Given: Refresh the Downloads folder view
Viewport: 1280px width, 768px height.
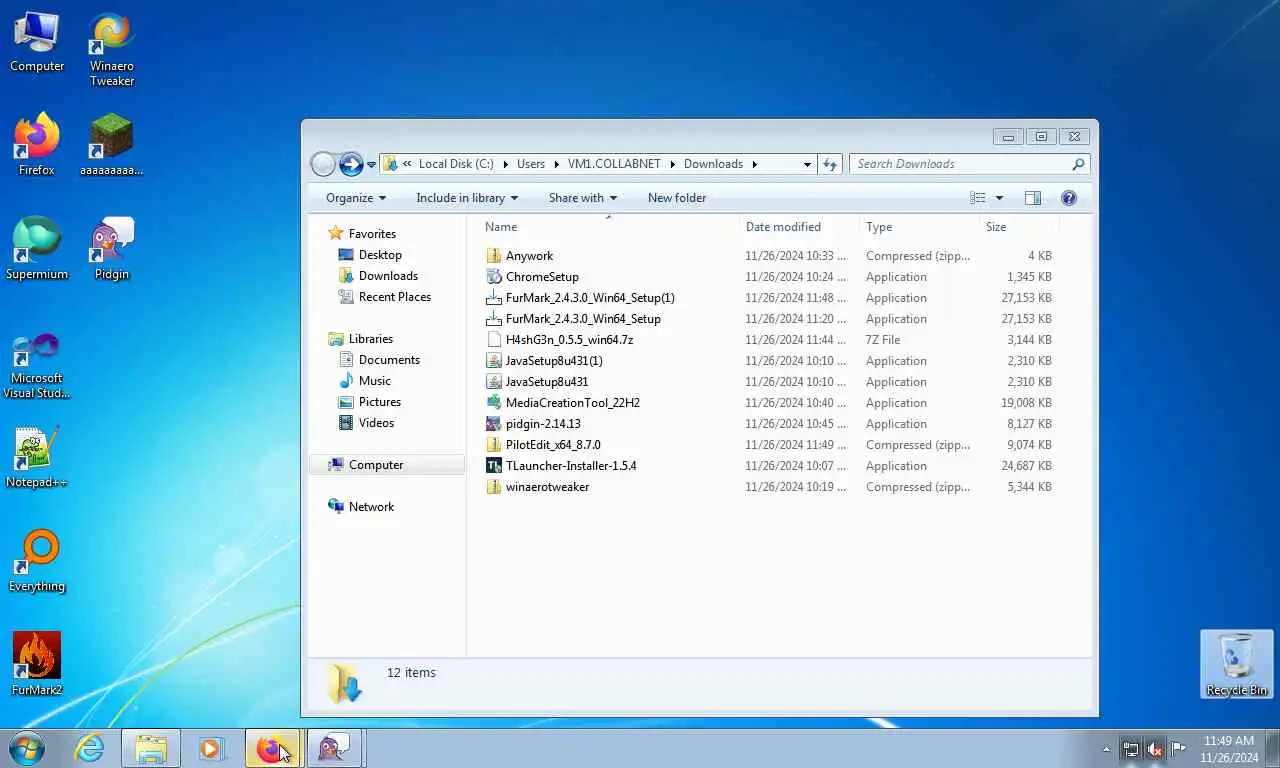Looking at the screenshot, I should point(830,164).
